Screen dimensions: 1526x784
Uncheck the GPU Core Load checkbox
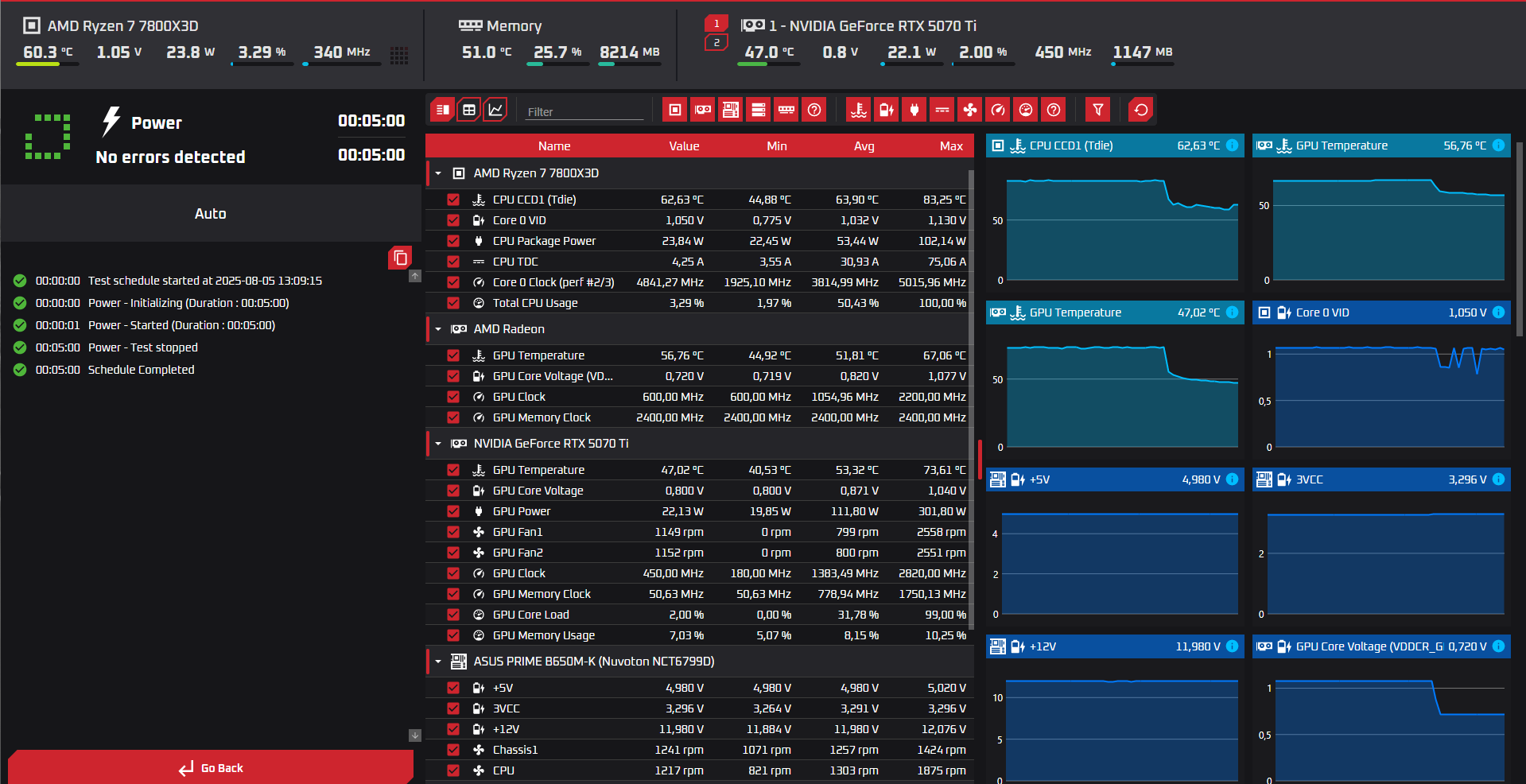pos(453,615)
